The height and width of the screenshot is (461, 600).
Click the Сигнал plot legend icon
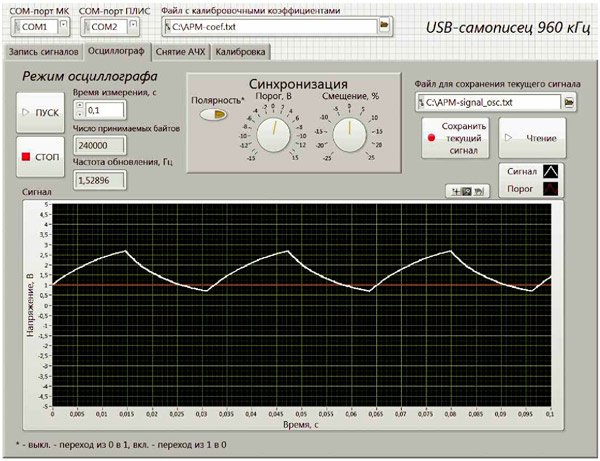(x=551, y=172)
